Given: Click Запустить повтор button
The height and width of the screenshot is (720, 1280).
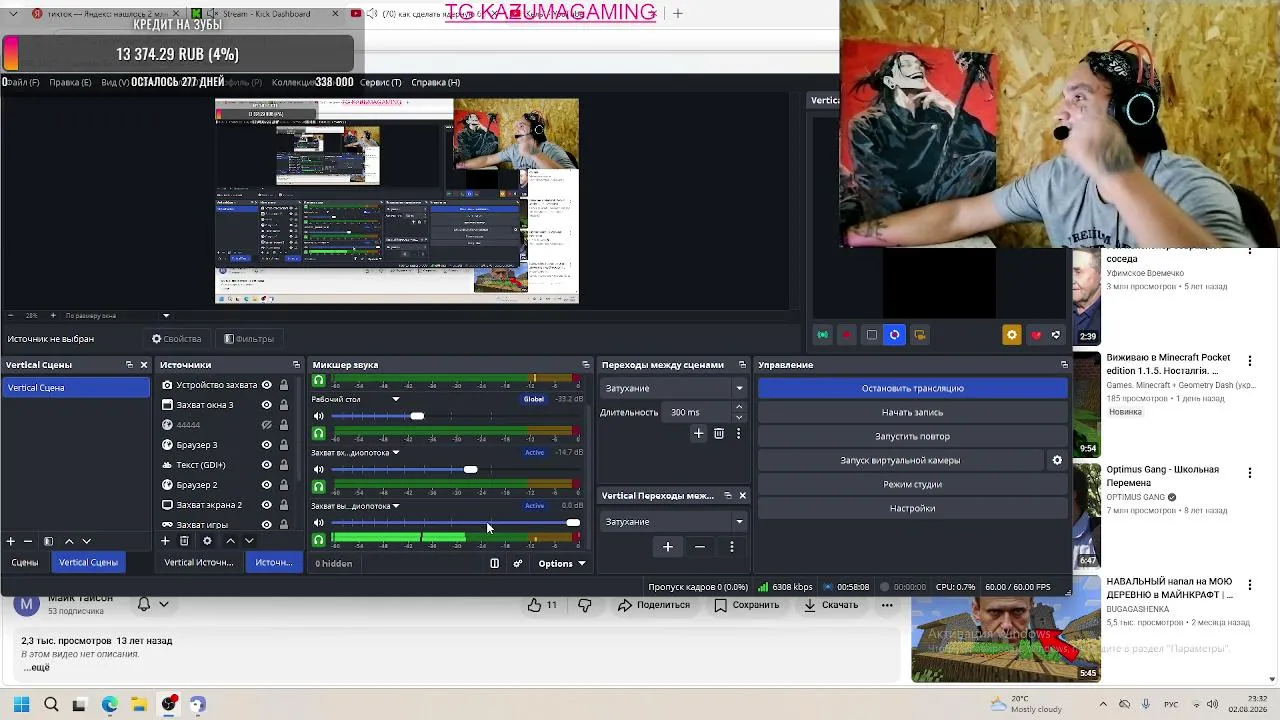Looking at the screenshot, I should (913, 436).
